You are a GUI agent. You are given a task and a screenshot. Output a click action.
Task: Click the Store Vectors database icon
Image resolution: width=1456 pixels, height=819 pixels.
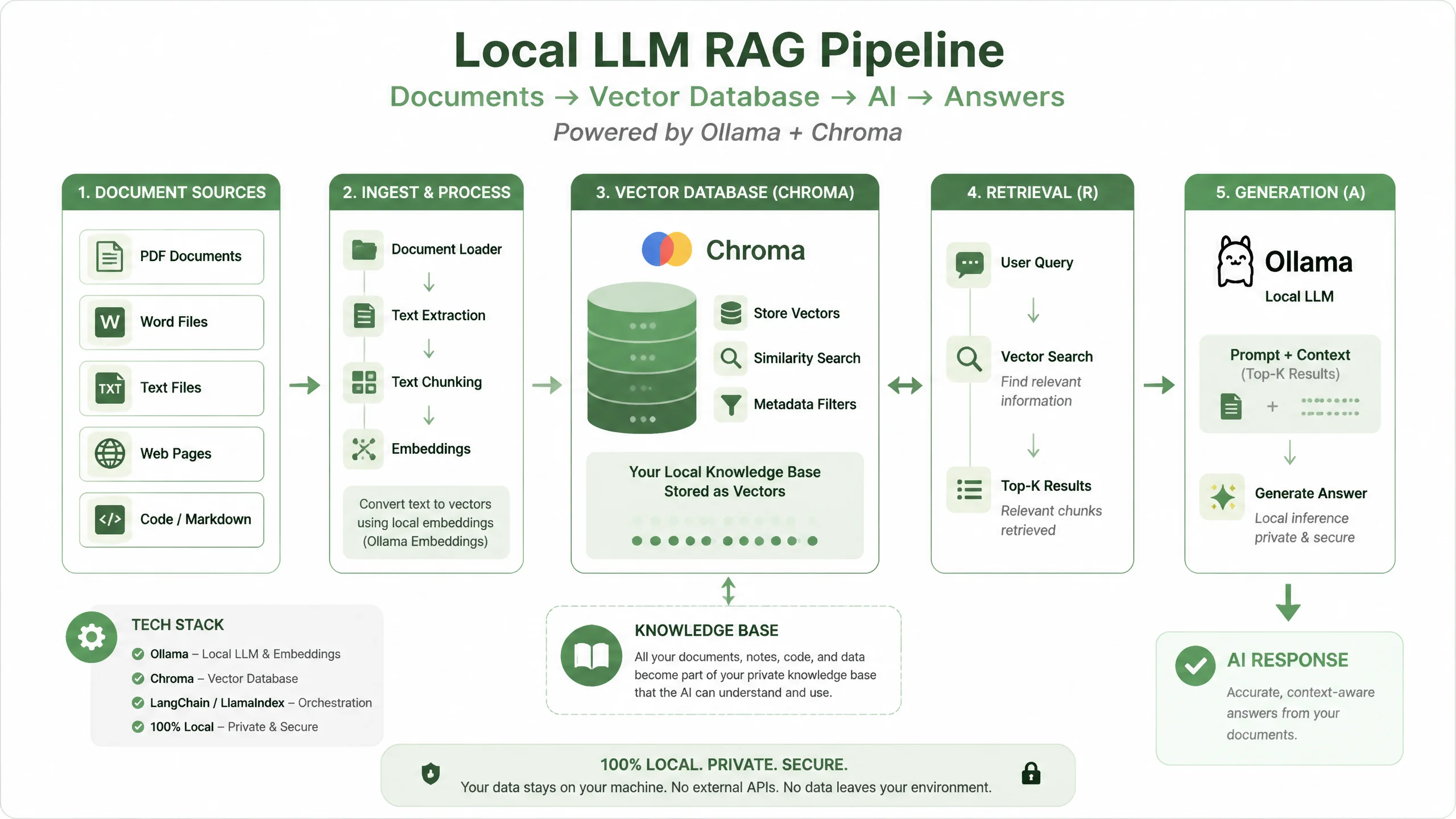pos(731,313)
